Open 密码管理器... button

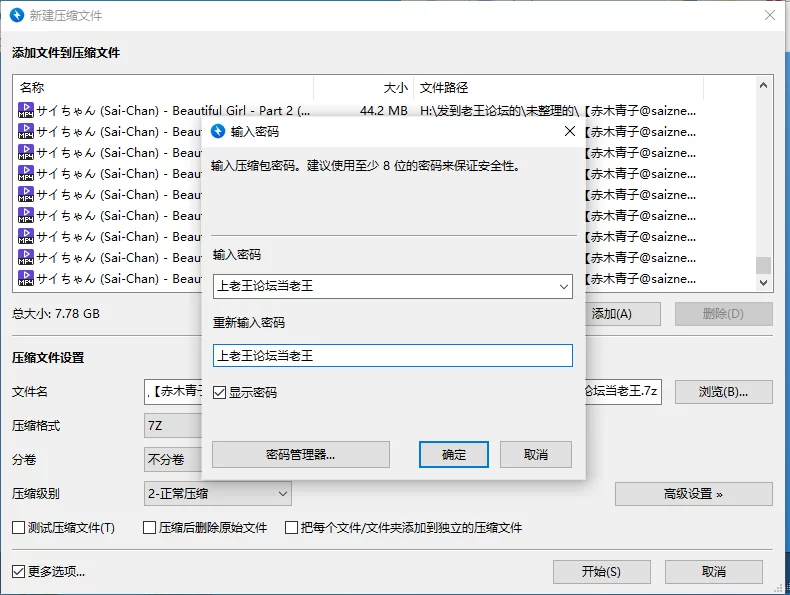pyautogui.click(x=301, y=454)
